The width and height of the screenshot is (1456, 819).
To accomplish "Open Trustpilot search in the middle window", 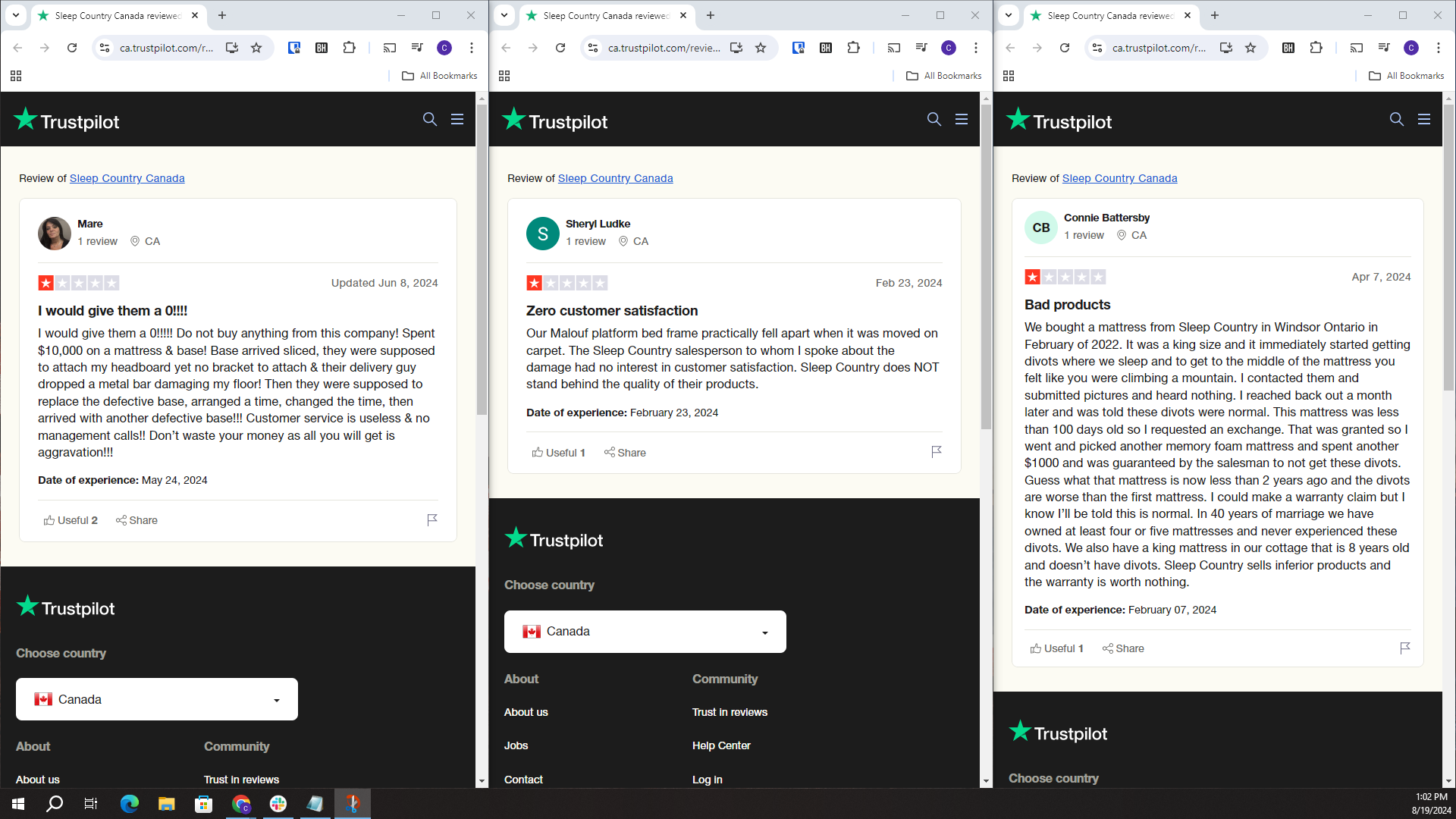I will click(934, 119).
